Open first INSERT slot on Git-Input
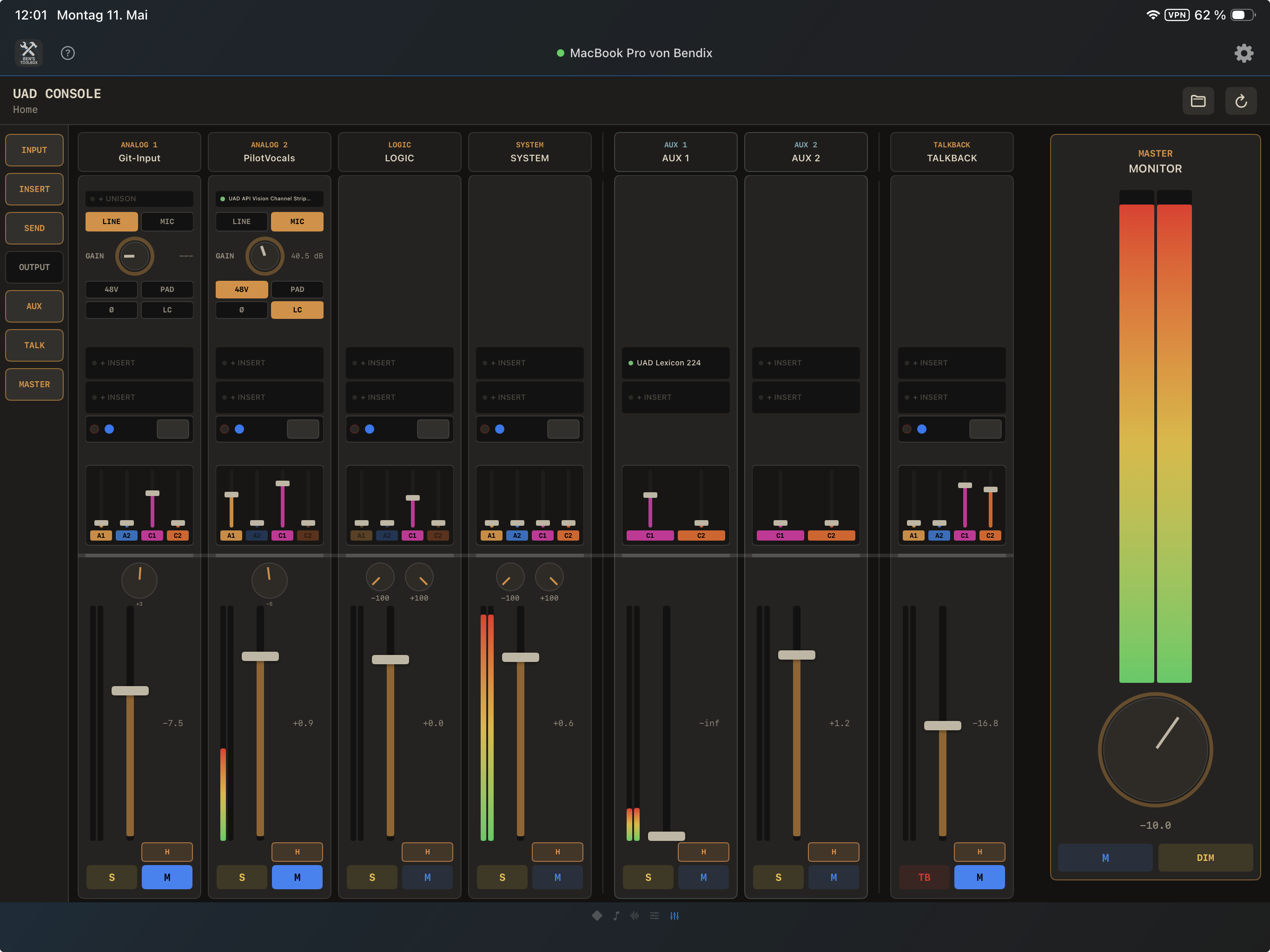Image resolution: width=1270 pixels, height=952 pixels. pos(139,363)
